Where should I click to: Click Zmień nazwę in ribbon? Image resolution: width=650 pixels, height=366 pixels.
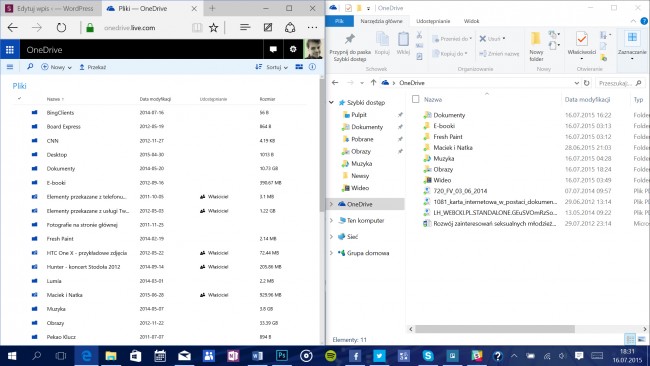pyautogui.click(x=499, y=53)
